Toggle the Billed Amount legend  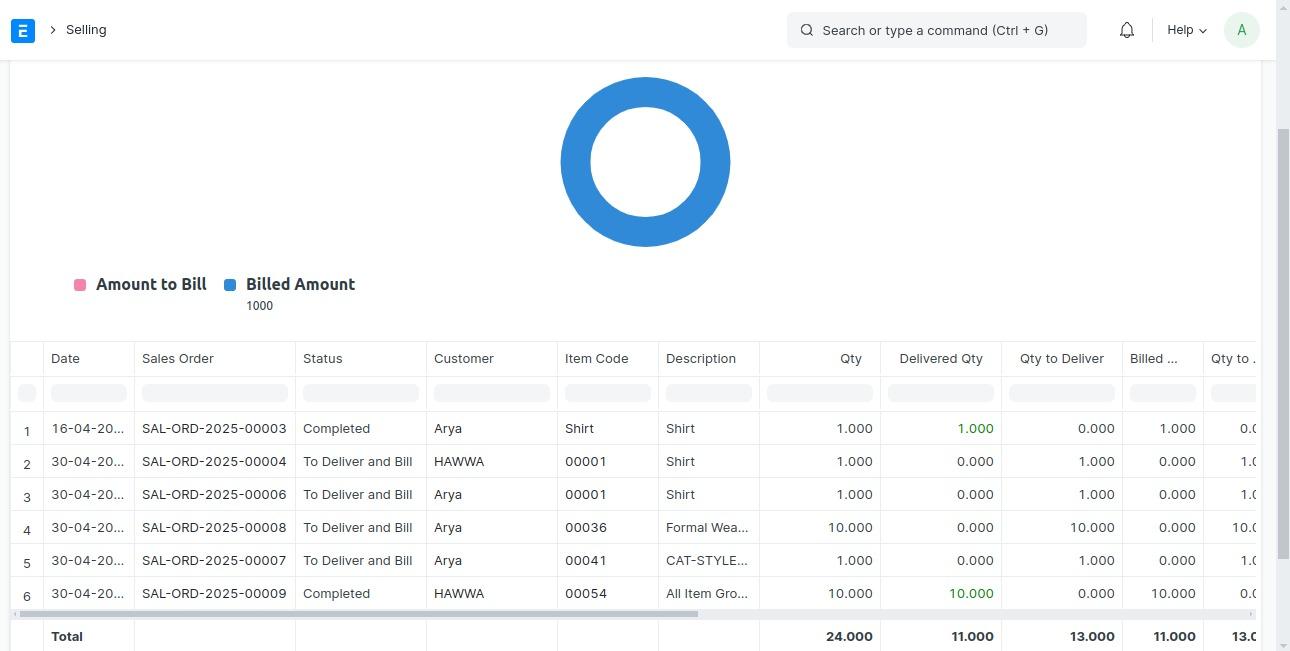pos(290,284)
